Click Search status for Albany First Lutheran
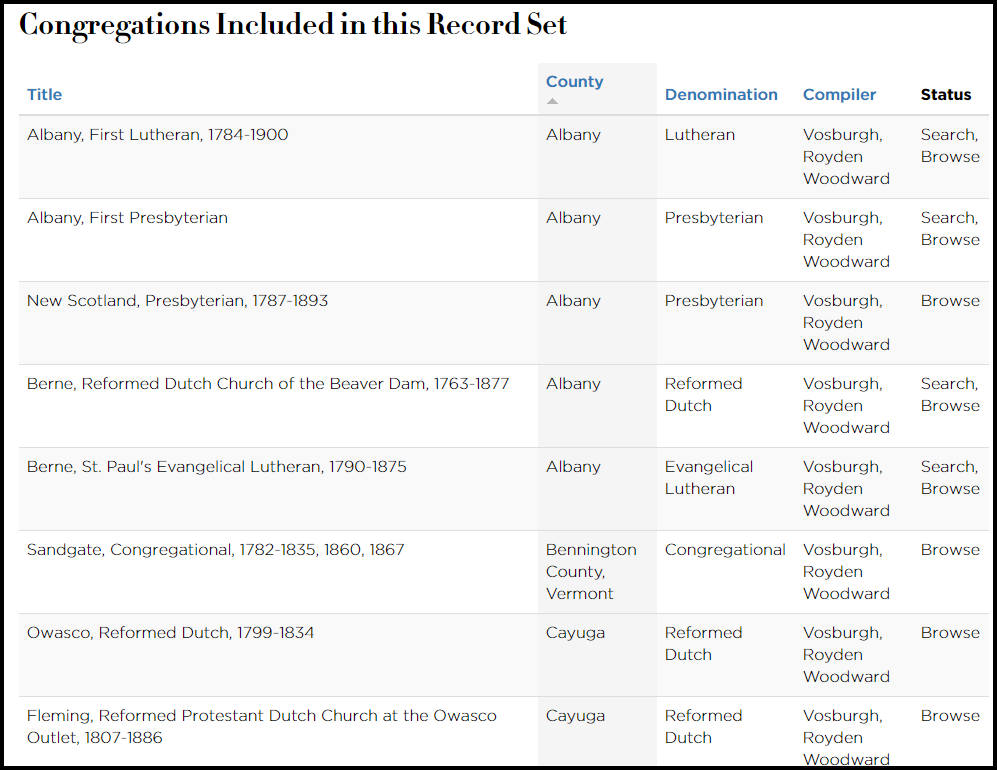Screen dimensions: 997x770 [947, 135]
